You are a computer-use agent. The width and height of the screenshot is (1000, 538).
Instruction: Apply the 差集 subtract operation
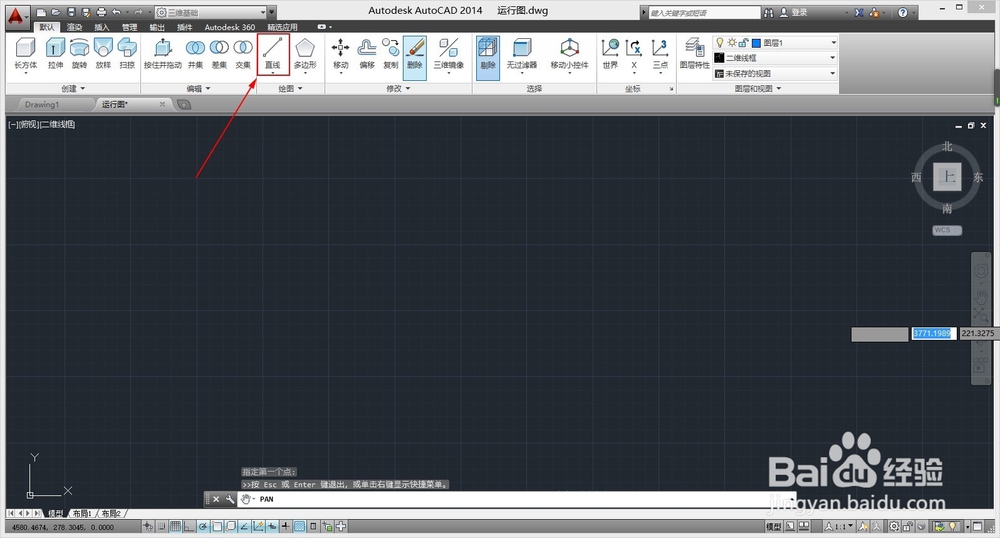219,54
